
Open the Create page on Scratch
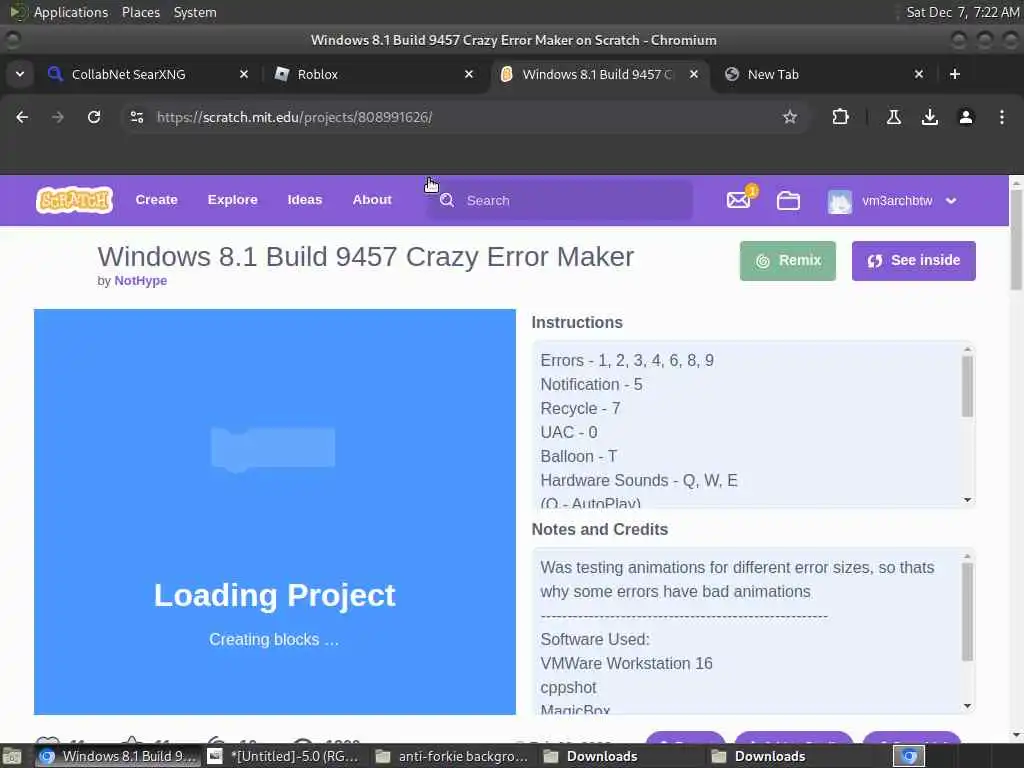point(156,200)
